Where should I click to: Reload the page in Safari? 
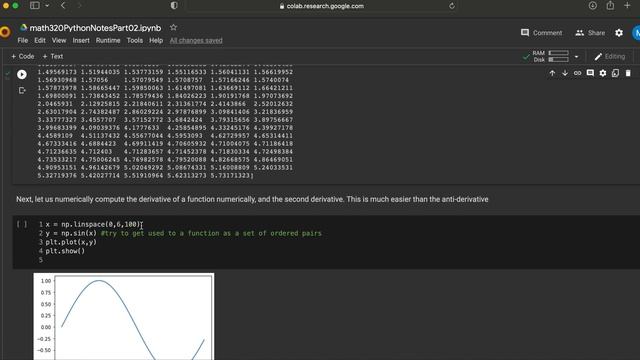point(451,6)
